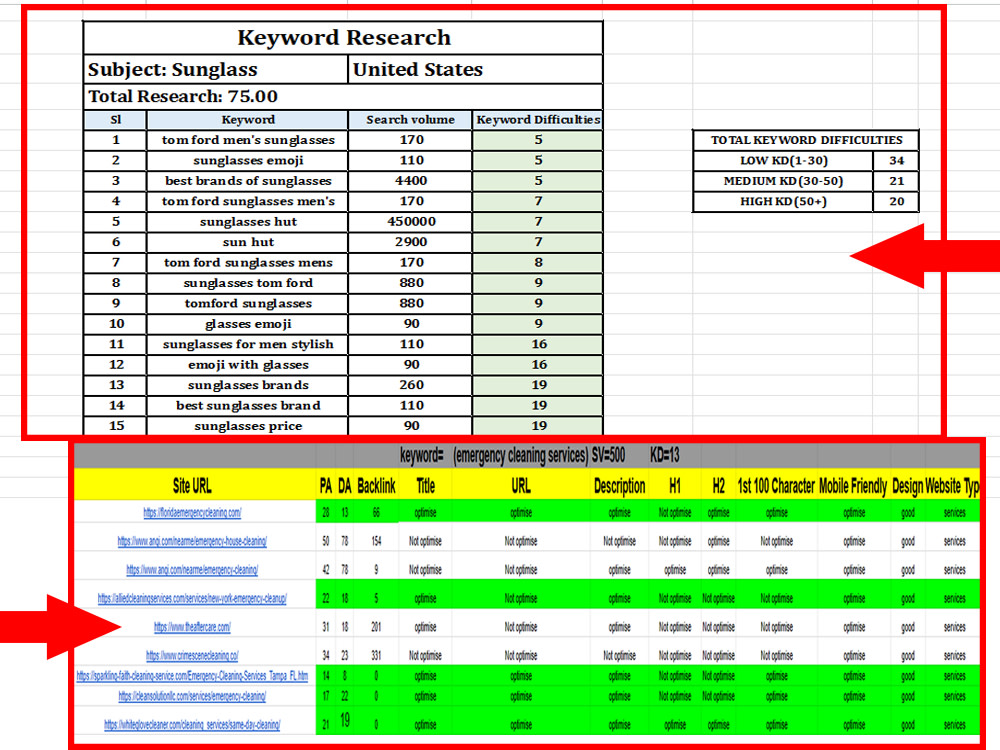Click the Mobile Friendly column header

tap(853, 486)
